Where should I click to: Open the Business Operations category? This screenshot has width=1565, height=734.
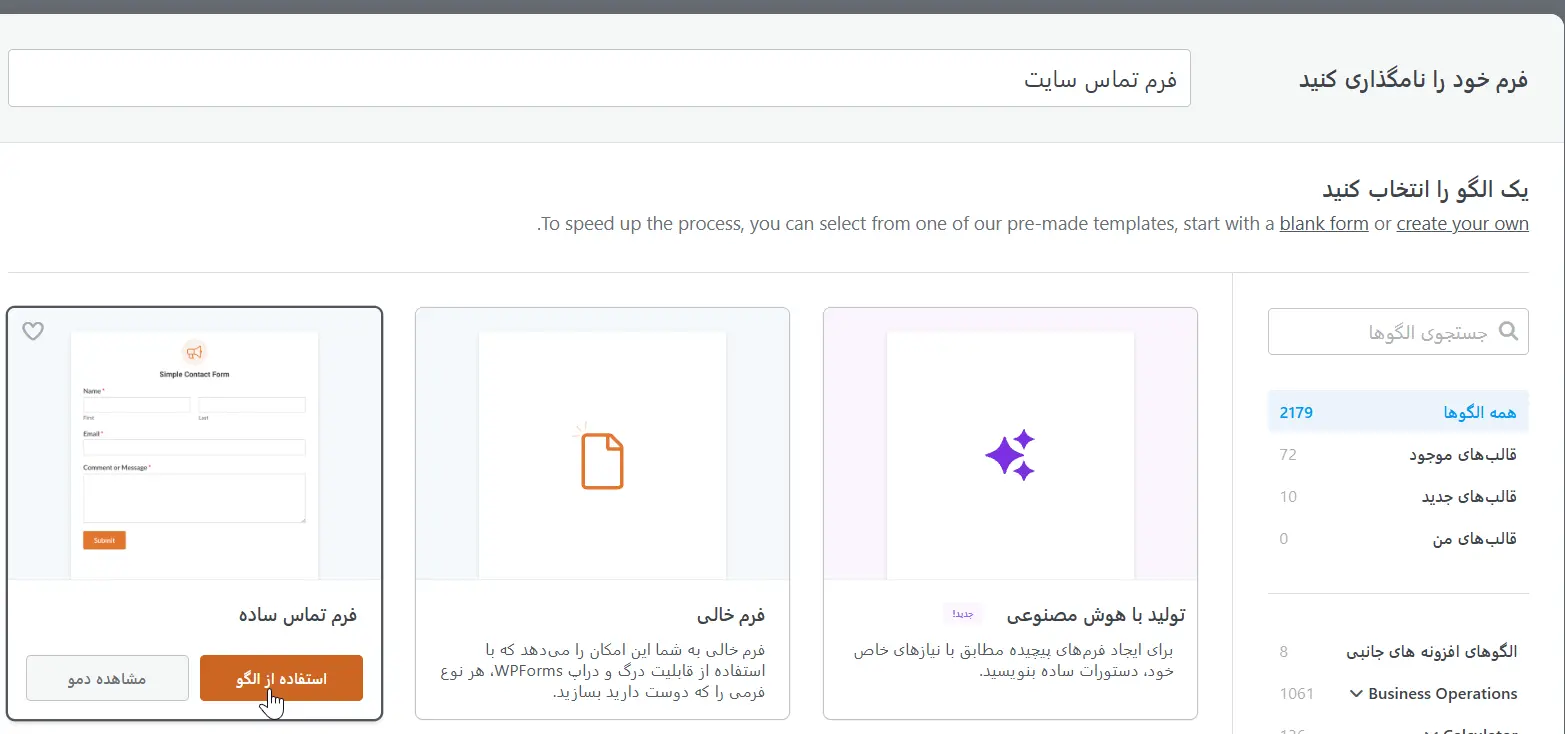click(x=1398, y=693)
